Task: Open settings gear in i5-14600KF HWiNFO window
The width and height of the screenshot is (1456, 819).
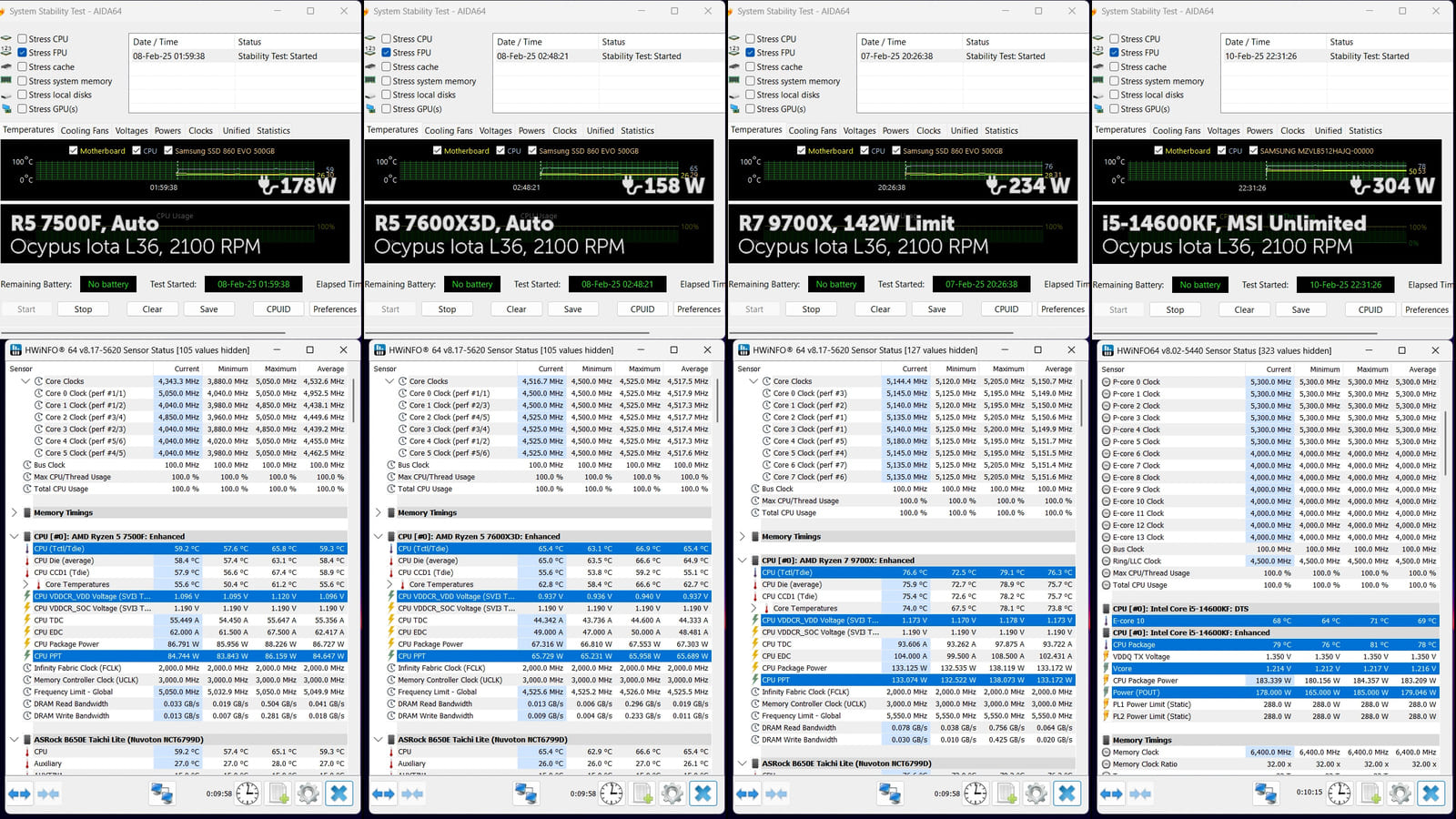Action: point(1400,794)
